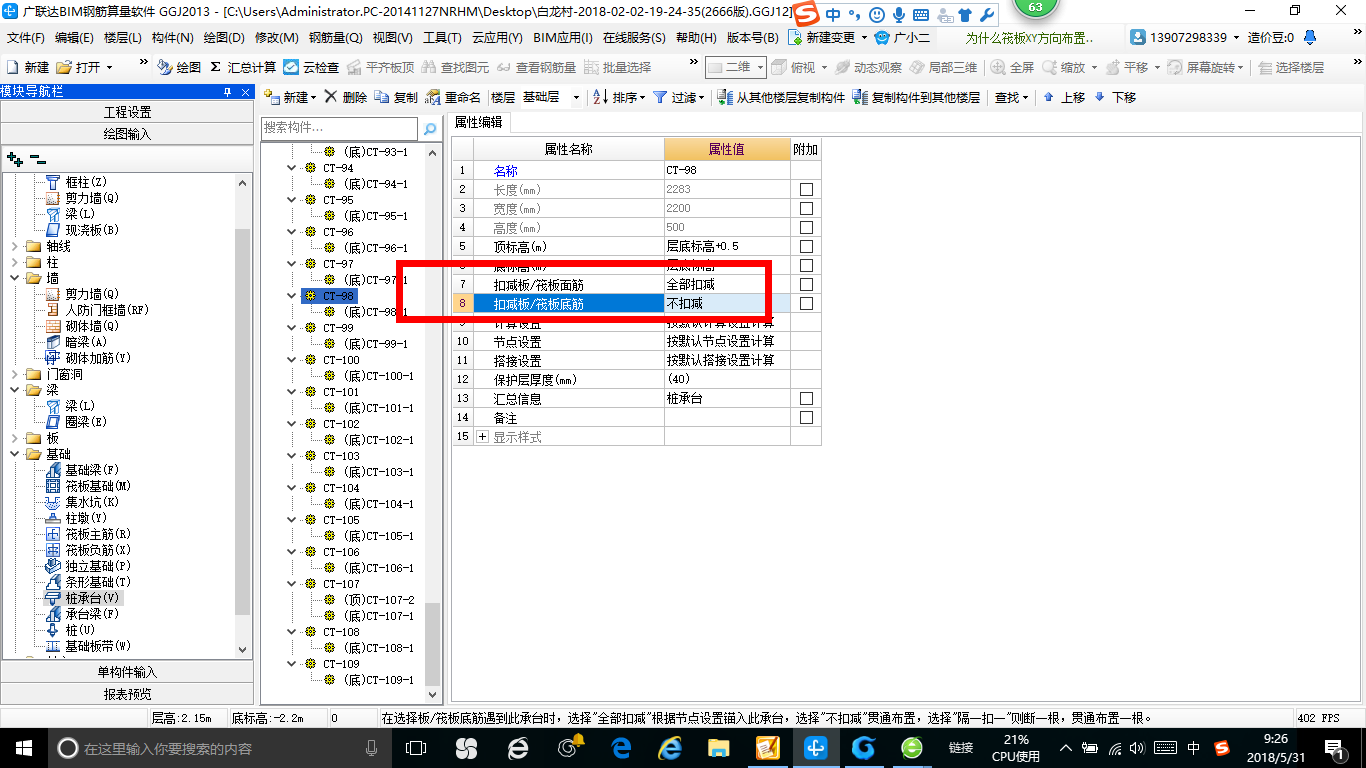The height and width of the screenshot is (768, 1366).
Task: Collapse the 基础 folder in navigation tree
Action: tap(14, 454)
